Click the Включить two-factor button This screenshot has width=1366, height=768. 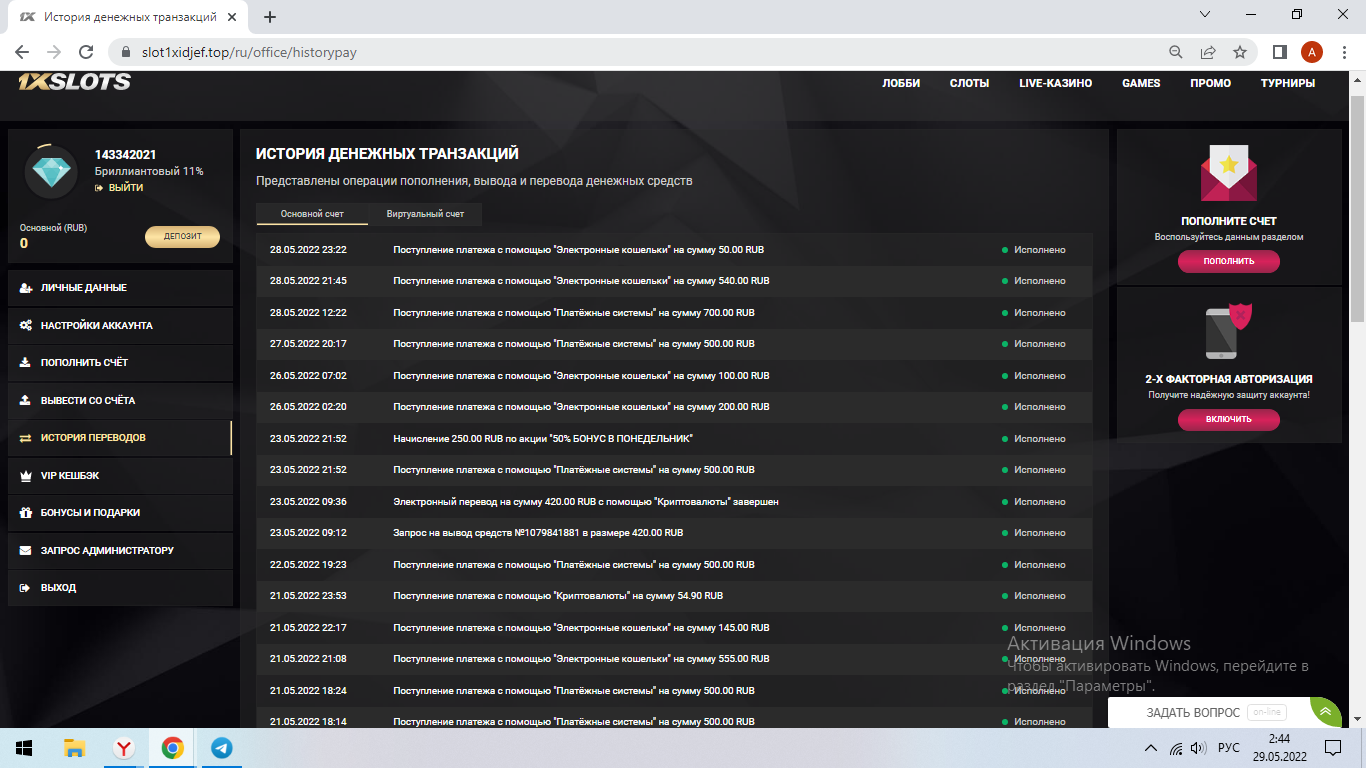point(1229,419)
